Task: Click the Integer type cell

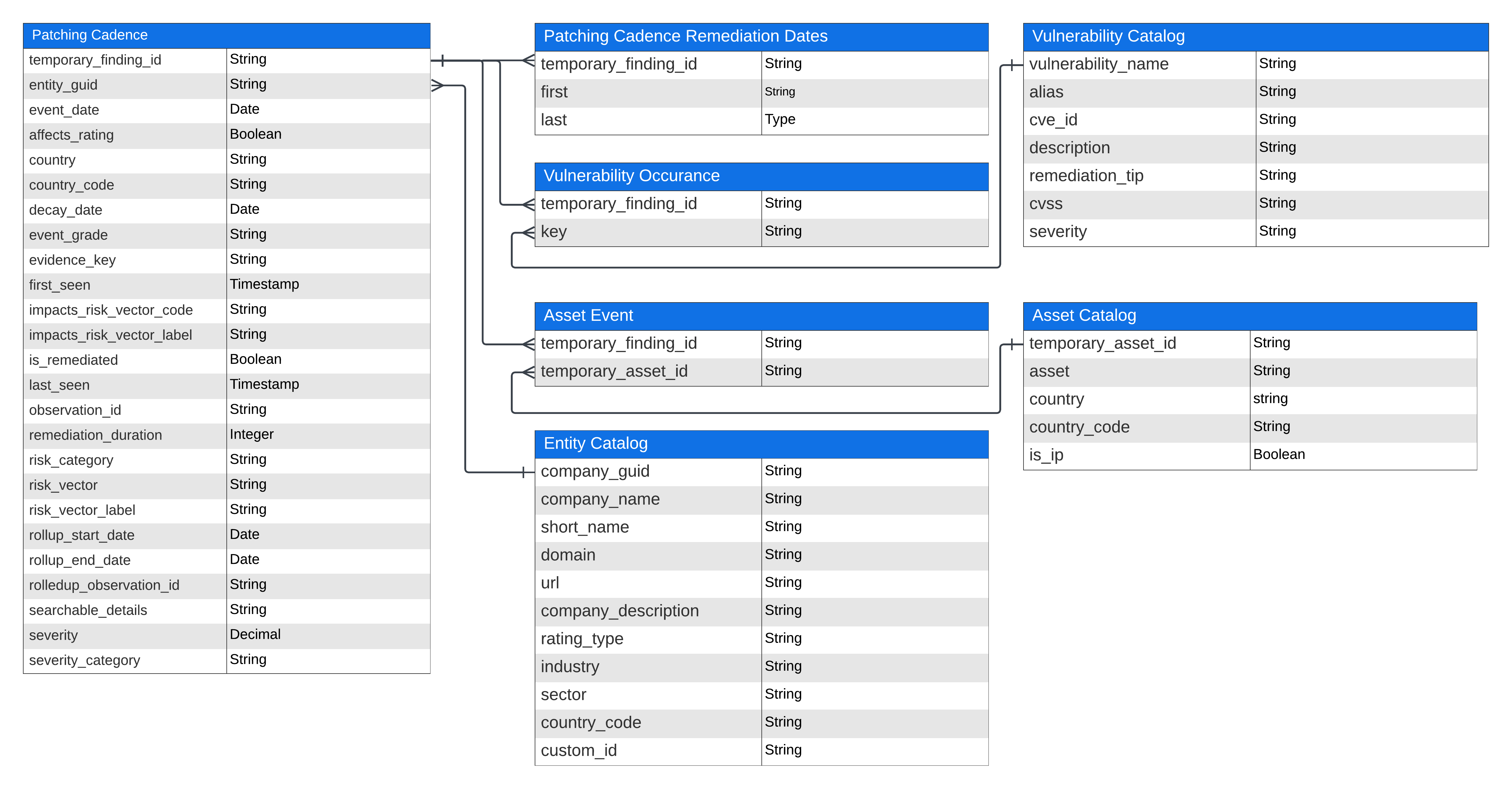Action: pyautogui.click(x=251, y=434)
